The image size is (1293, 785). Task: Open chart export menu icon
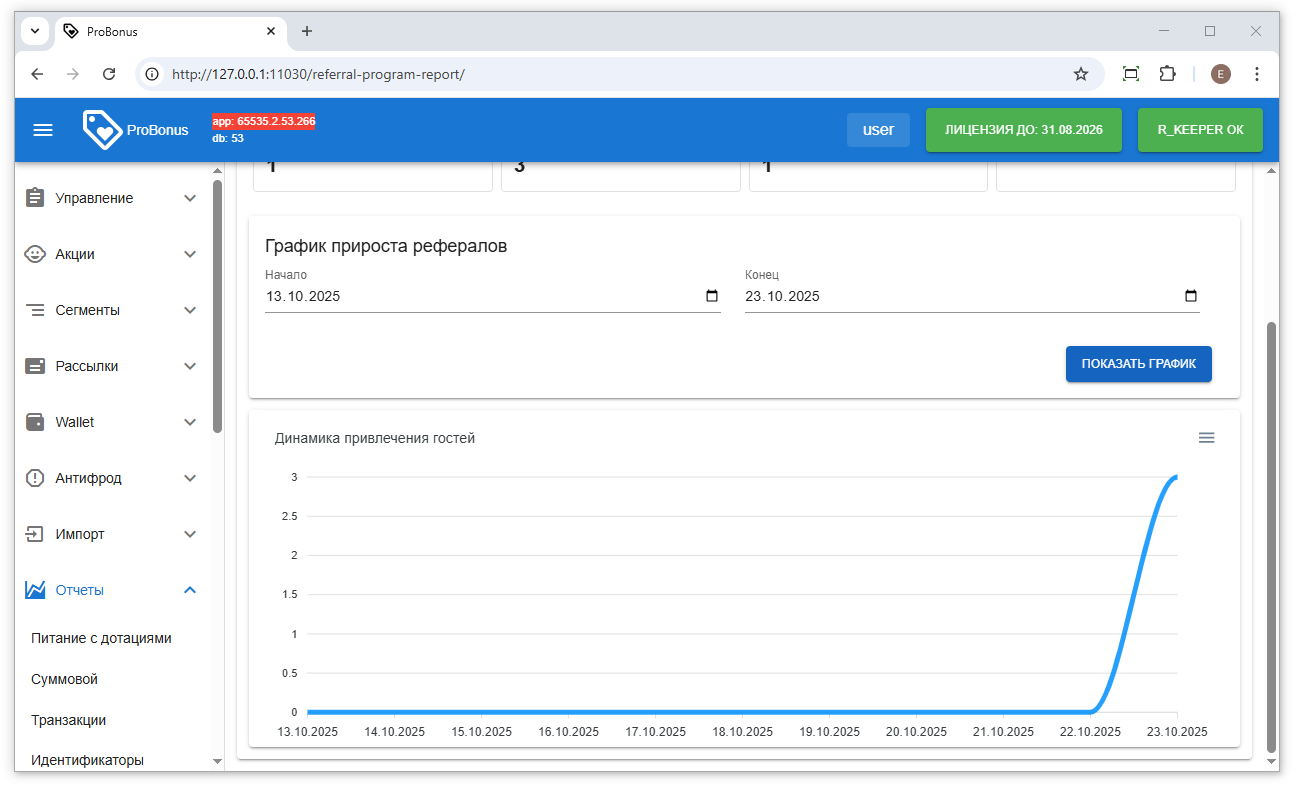[1206, 438]
